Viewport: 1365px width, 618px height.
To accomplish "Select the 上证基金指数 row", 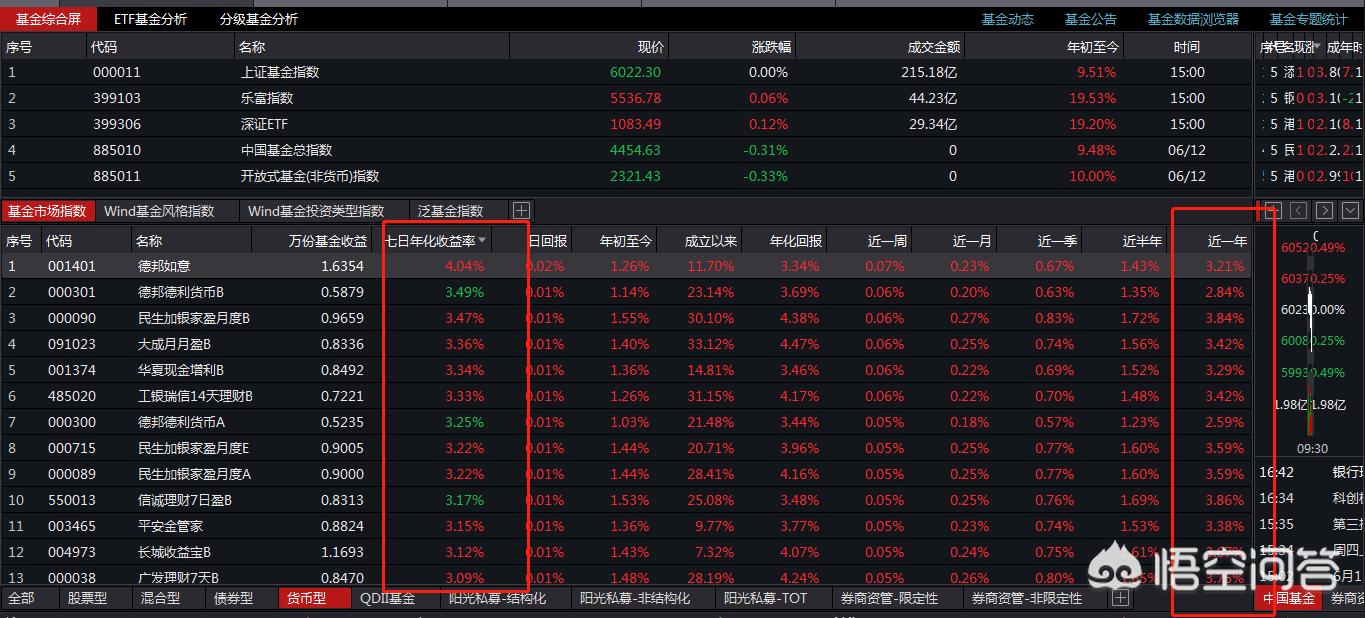I will pyautogui.click(x=626, y=72).
